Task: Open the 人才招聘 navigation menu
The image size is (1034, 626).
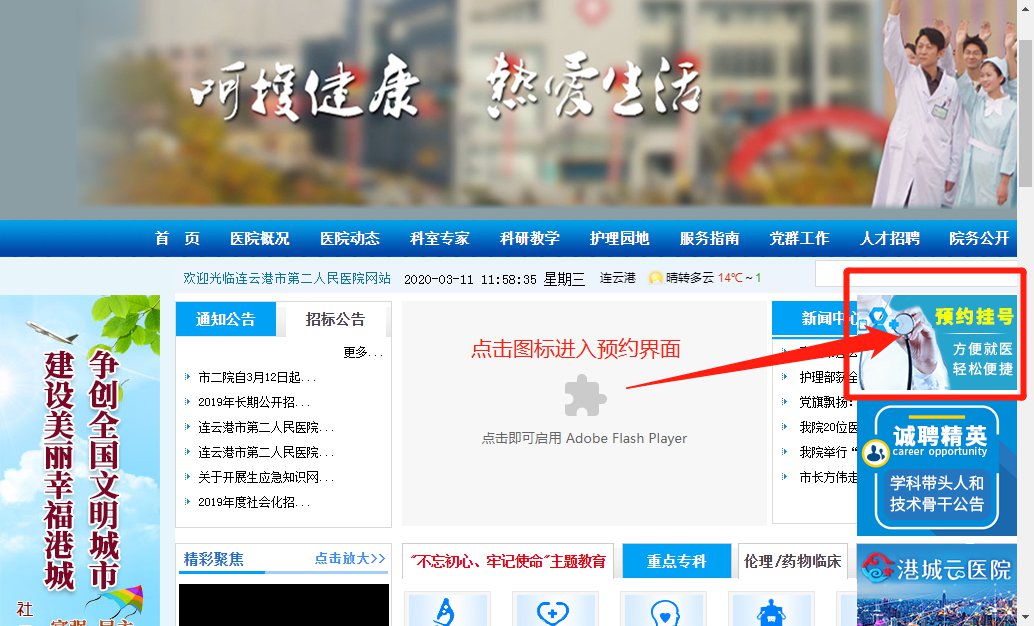Action: [890, 239]
